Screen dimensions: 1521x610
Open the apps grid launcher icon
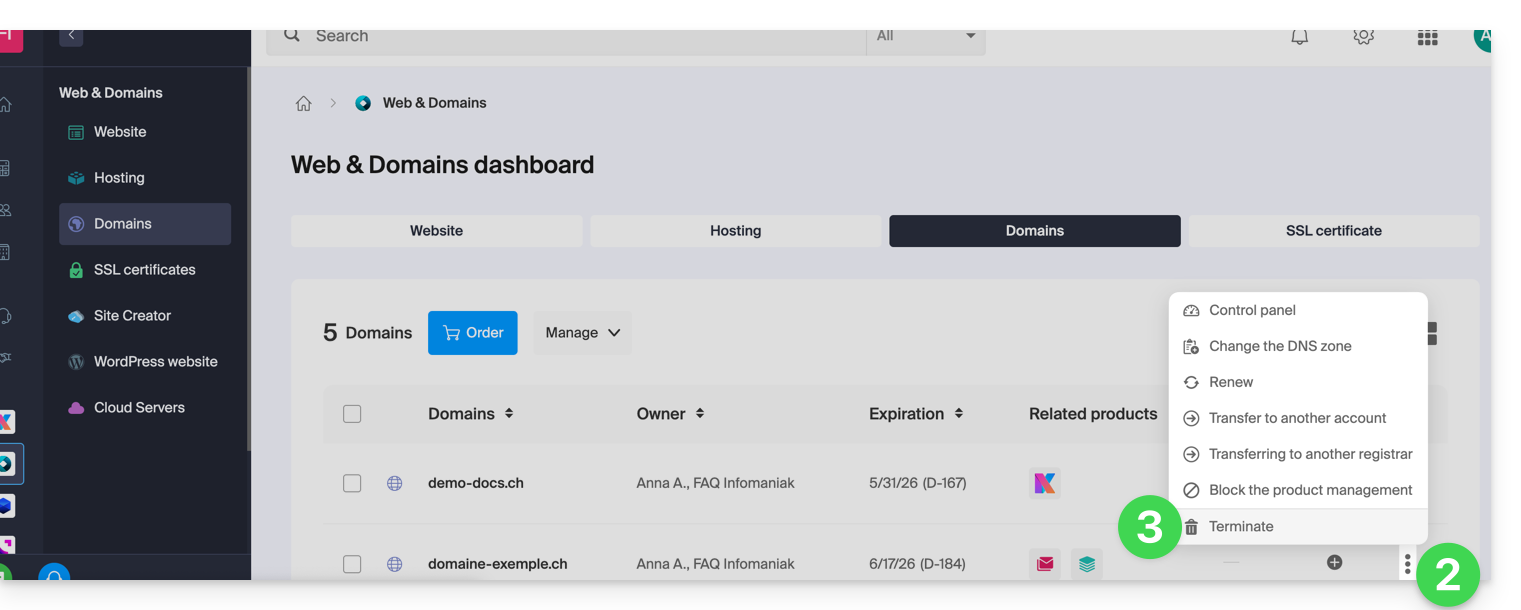click(1427, 38)
